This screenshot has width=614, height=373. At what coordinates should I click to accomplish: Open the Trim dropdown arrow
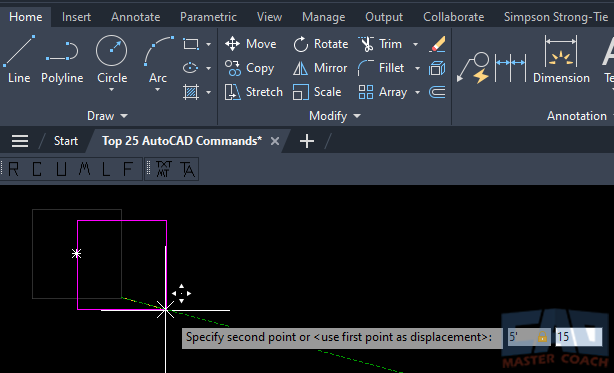(x=415, y=44)
